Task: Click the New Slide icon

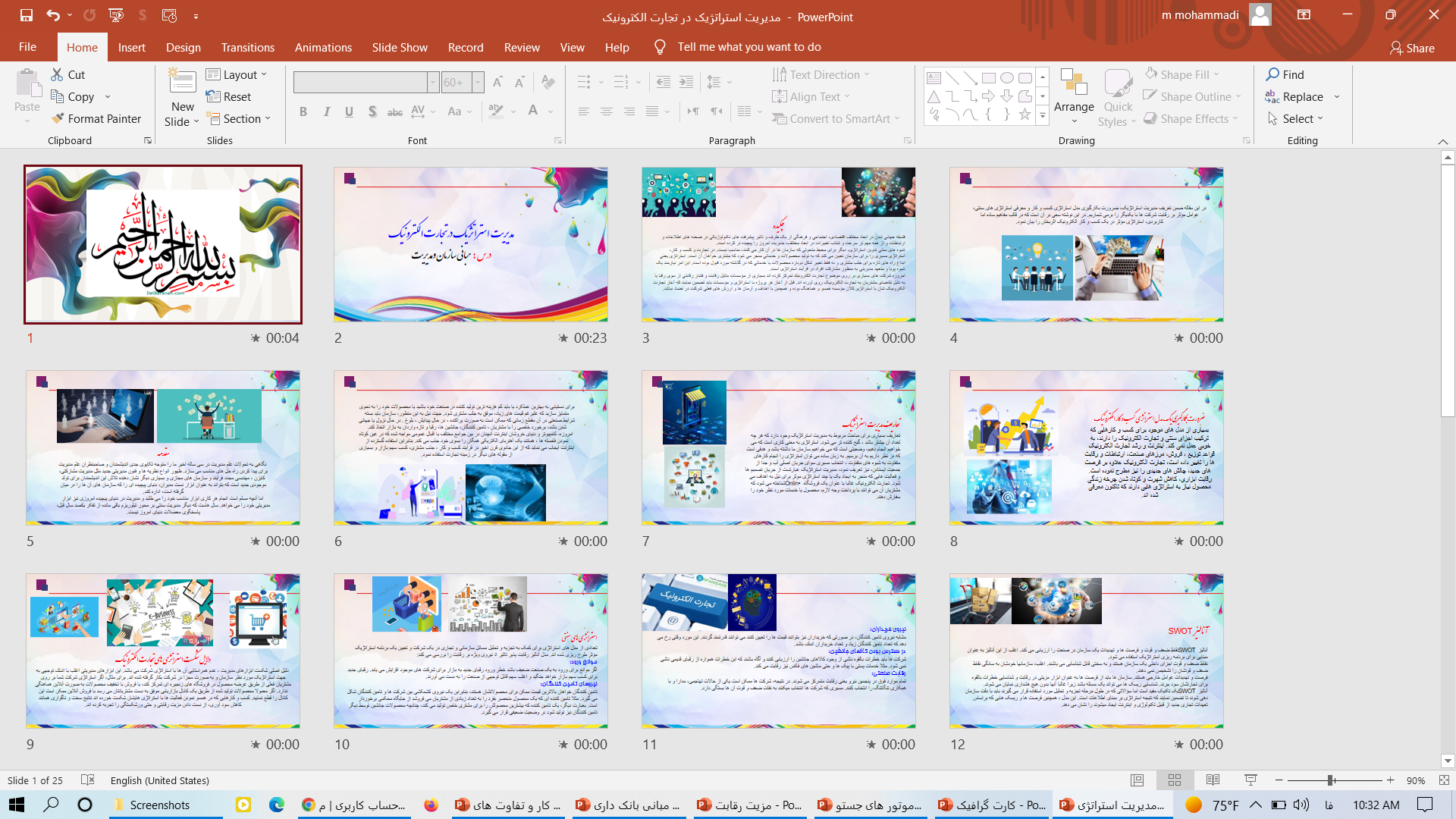Action: [182, 82]
